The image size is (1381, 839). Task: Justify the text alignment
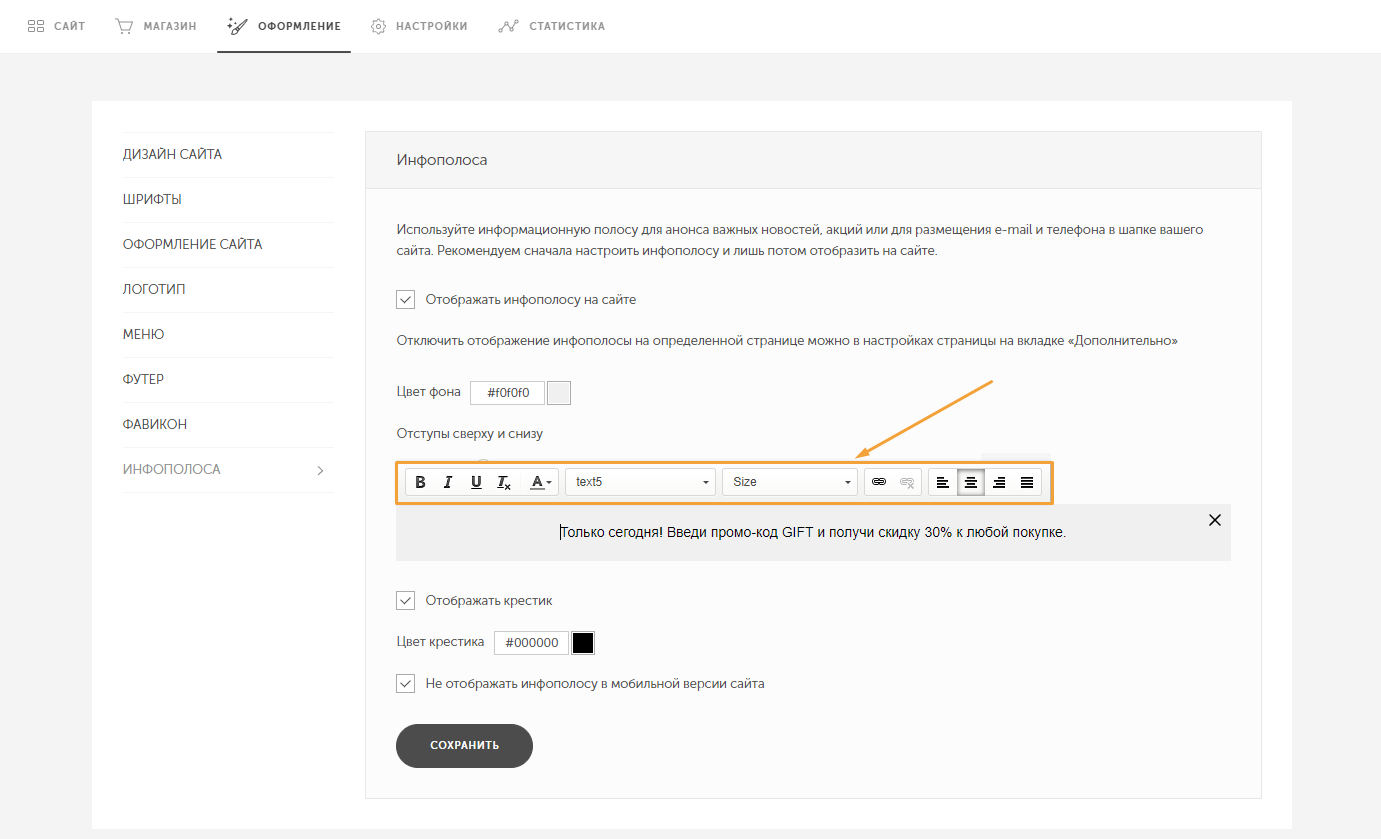pyautogui.click(x=1026, y=482)
